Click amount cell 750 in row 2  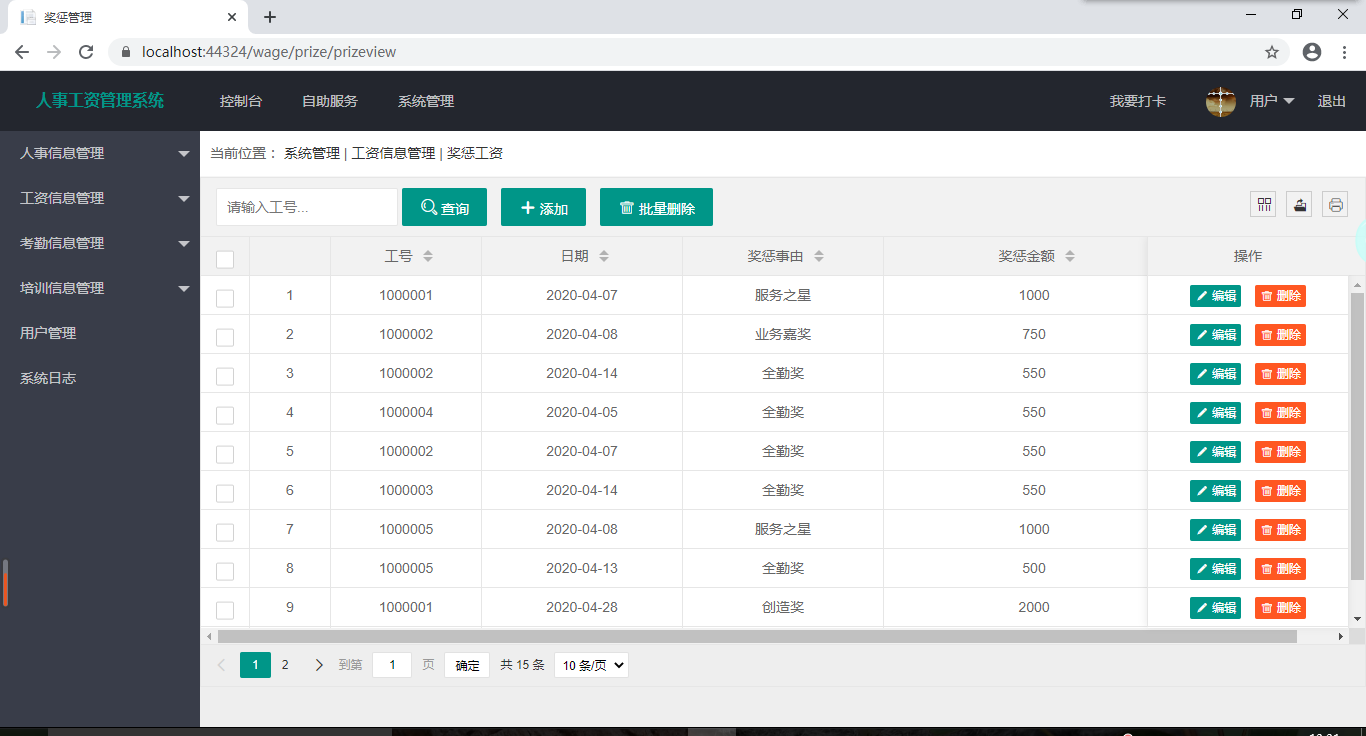(1034, 334)
